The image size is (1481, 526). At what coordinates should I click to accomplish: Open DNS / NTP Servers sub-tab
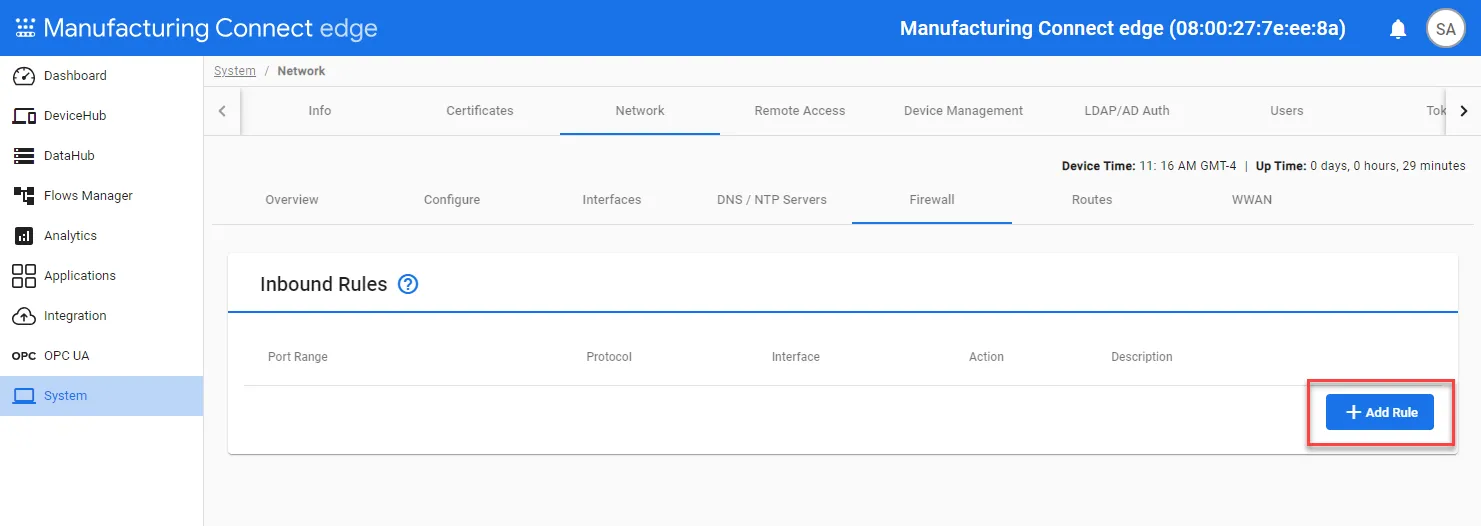(x=772, y=200)
